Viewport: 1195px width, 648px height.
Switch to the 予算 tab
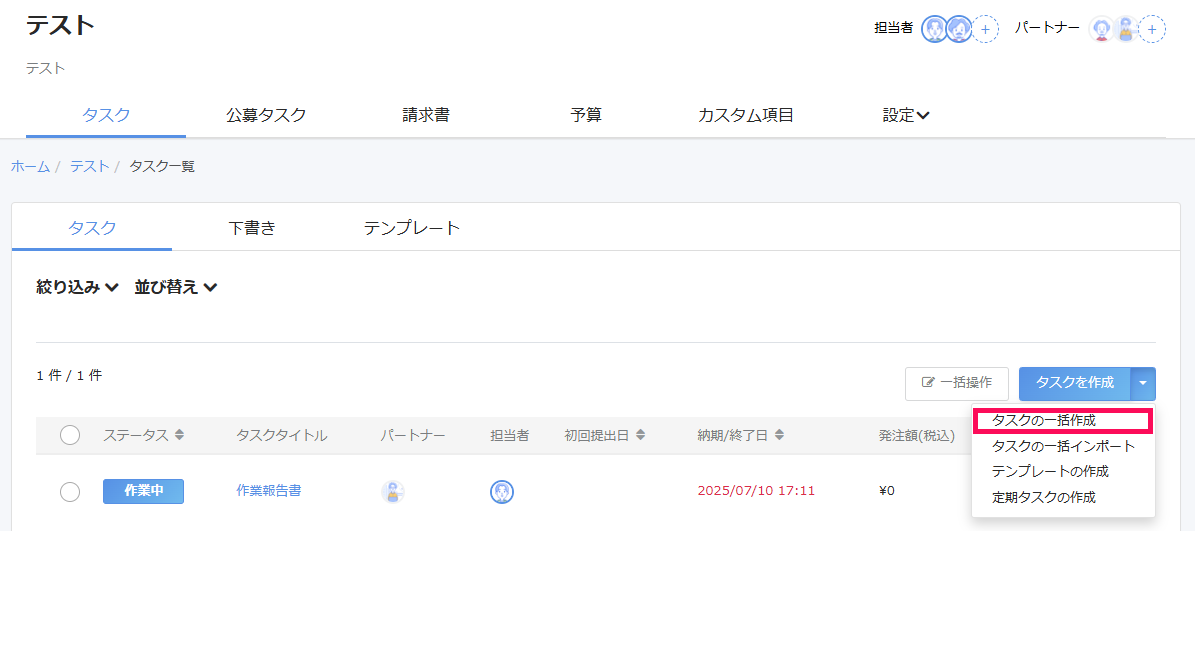point(586,115)
